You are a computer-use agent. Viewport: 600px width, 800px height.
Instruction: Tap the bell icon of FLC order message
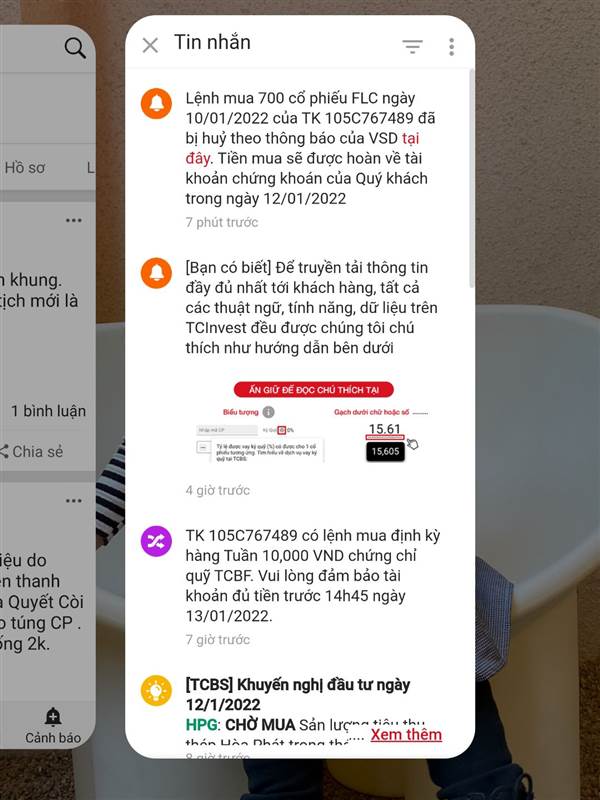156,104
